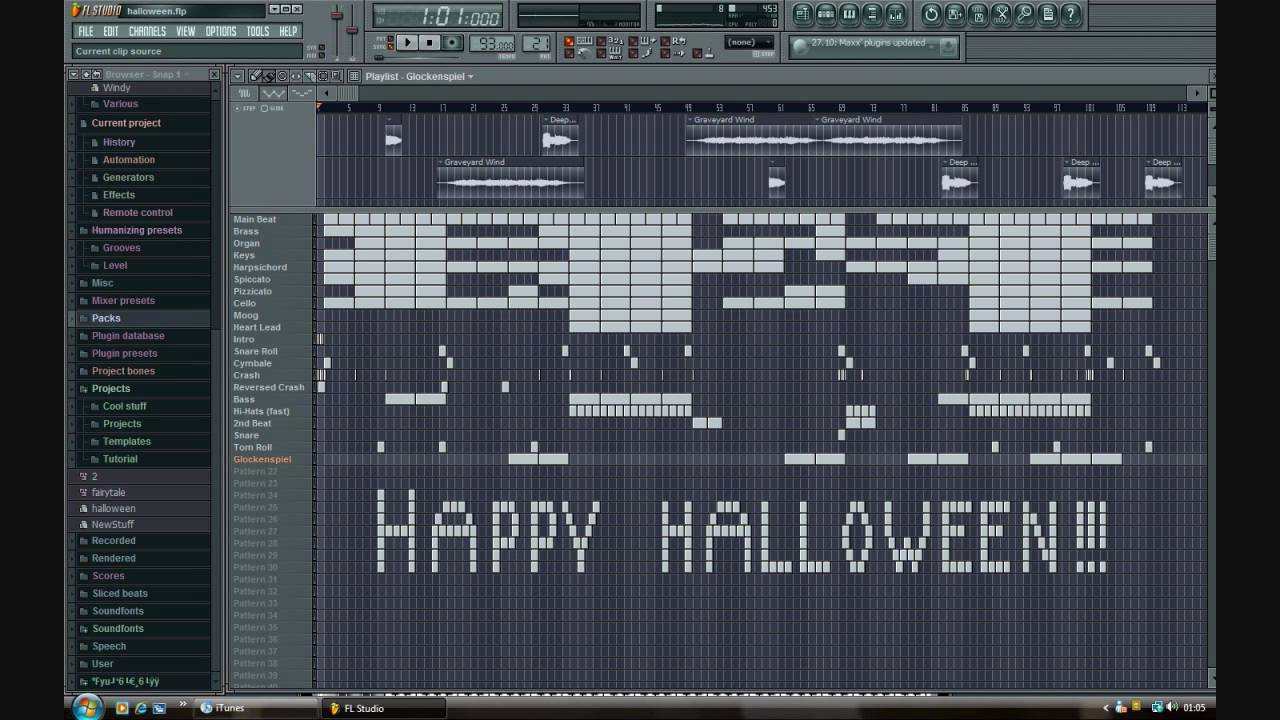1280x720 pixels.
Task: Click the dashed-line icon under Playlist toolbar
Action: [x=301, y=93]
